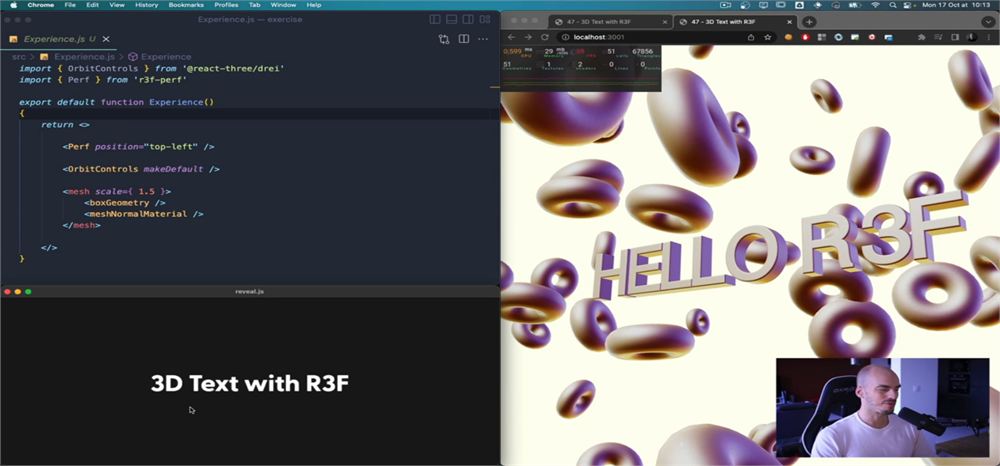Open Spotlight search in menu bar

(x=892, y=5)
